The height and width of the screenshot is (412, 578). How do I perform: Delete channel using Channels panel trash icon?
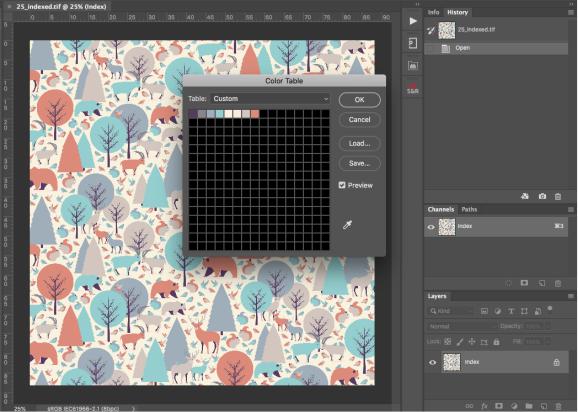558,283
